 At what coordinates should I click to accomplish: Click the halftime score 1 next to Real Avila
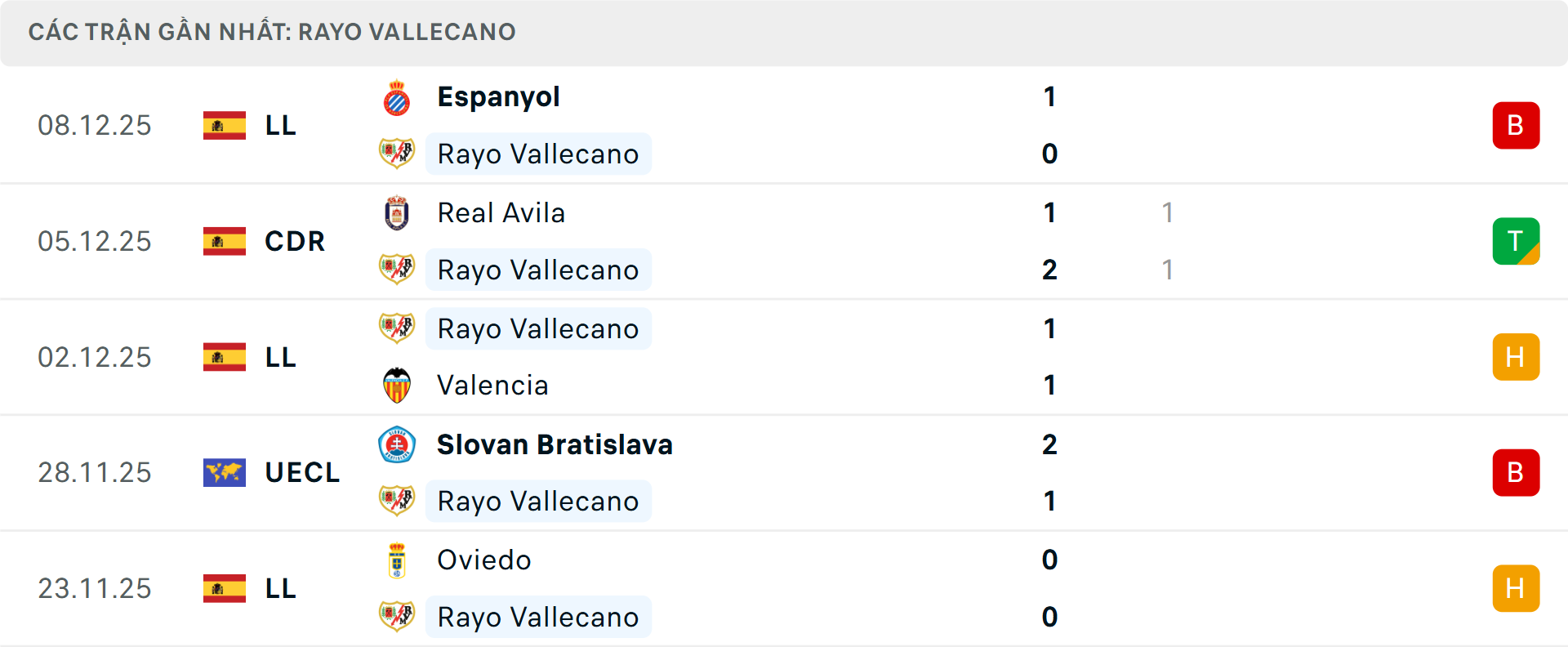click(1168, 213)
